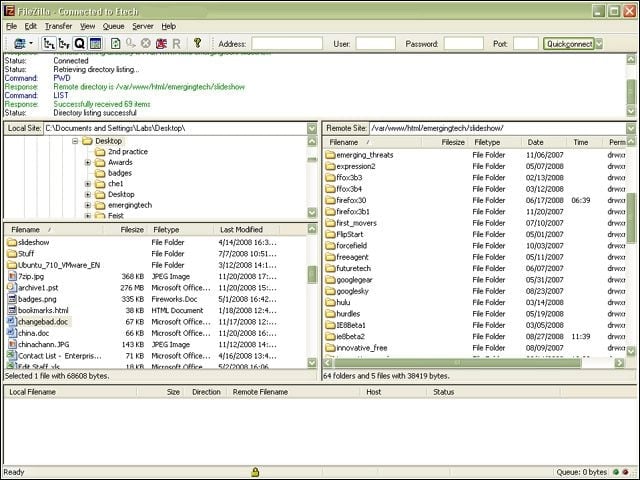Image resolution: width=640 pixels, height=480 pixels.
Task: Sort local files by Last Modified column
Action: (247, 230)
